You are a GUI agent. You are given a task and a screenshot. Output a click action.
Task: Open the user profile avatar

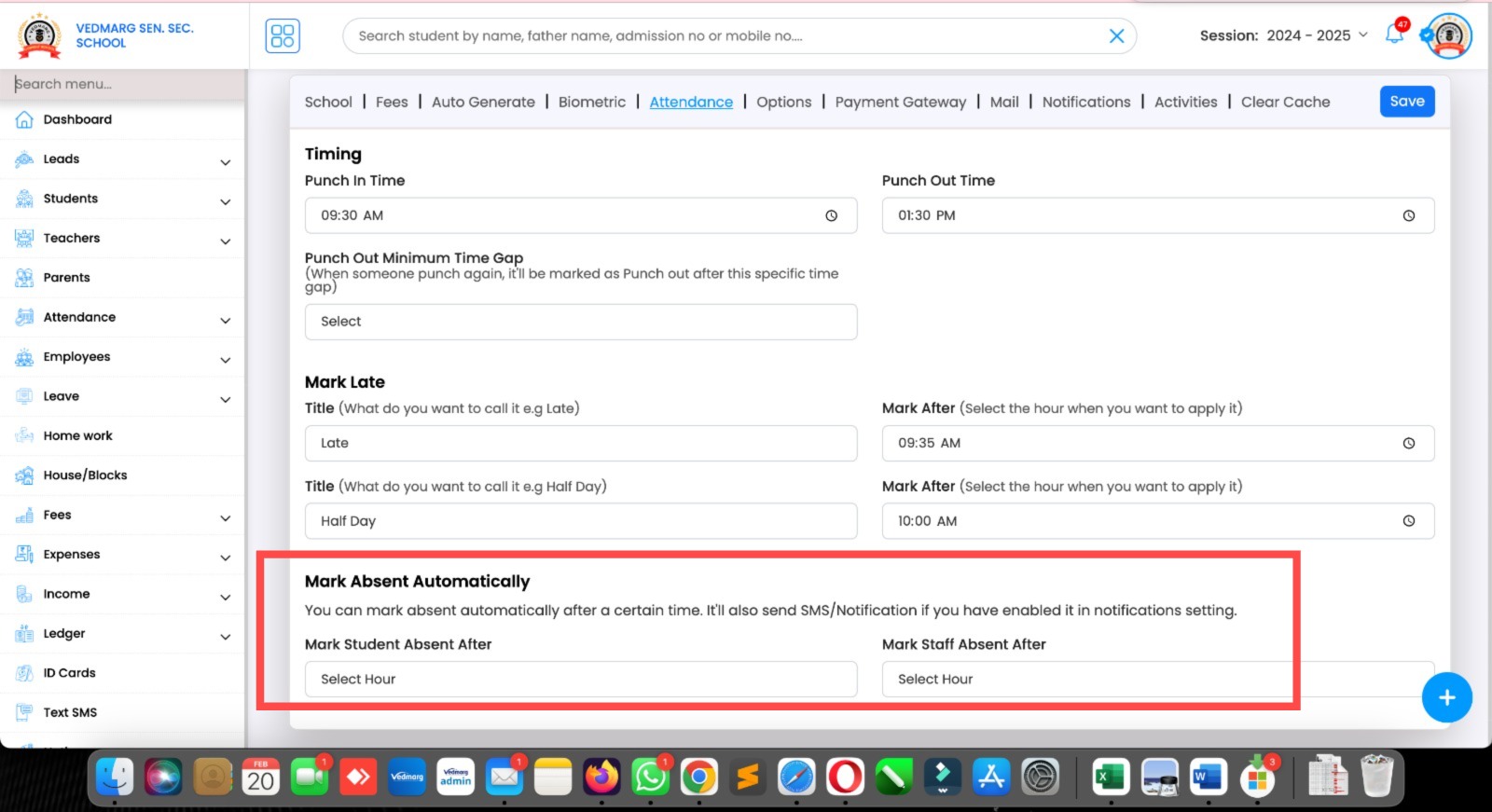tap(1448, 36)
